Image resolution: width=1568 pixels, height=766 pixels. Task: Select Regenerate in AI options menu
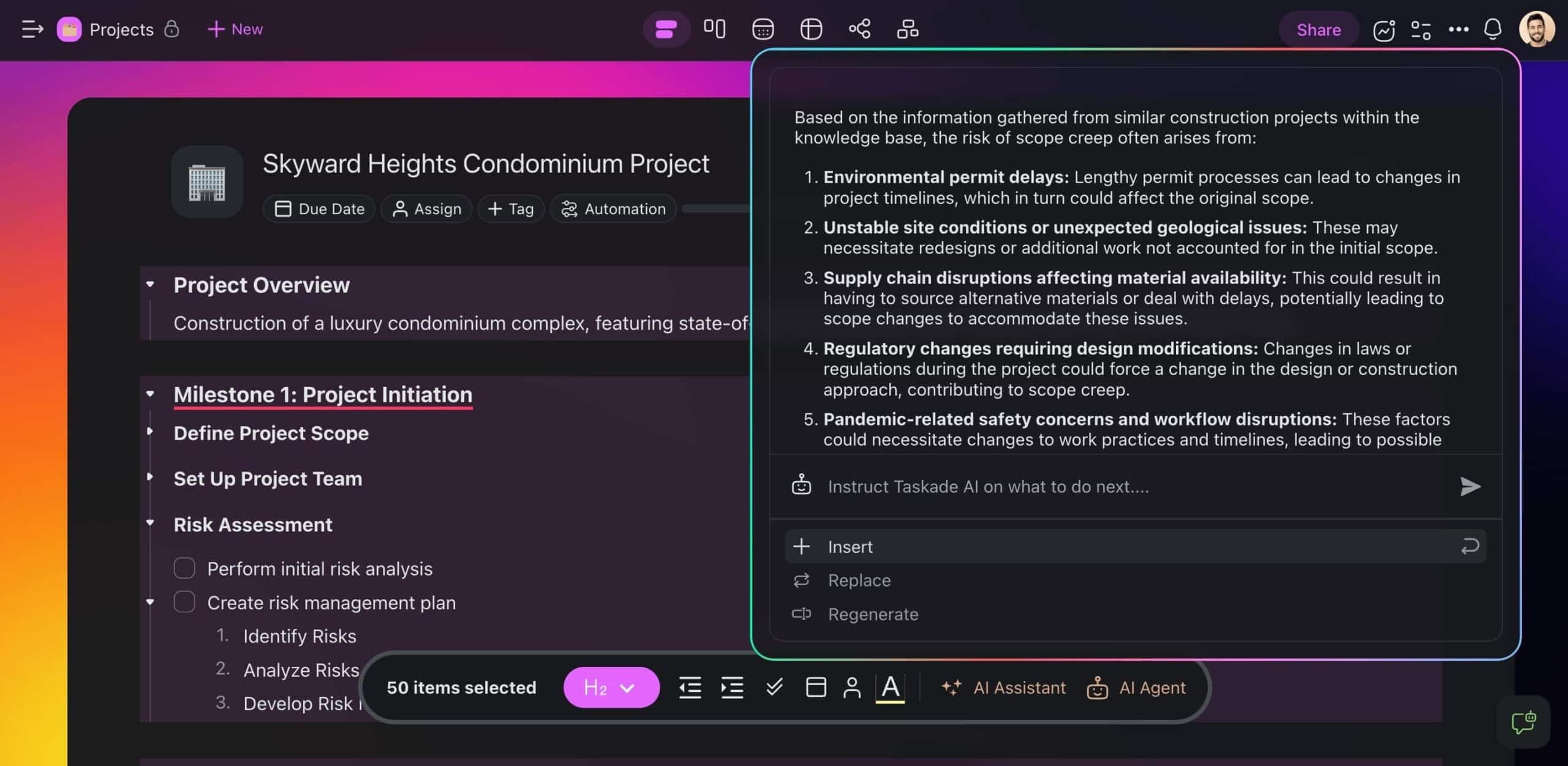point(872,614)
